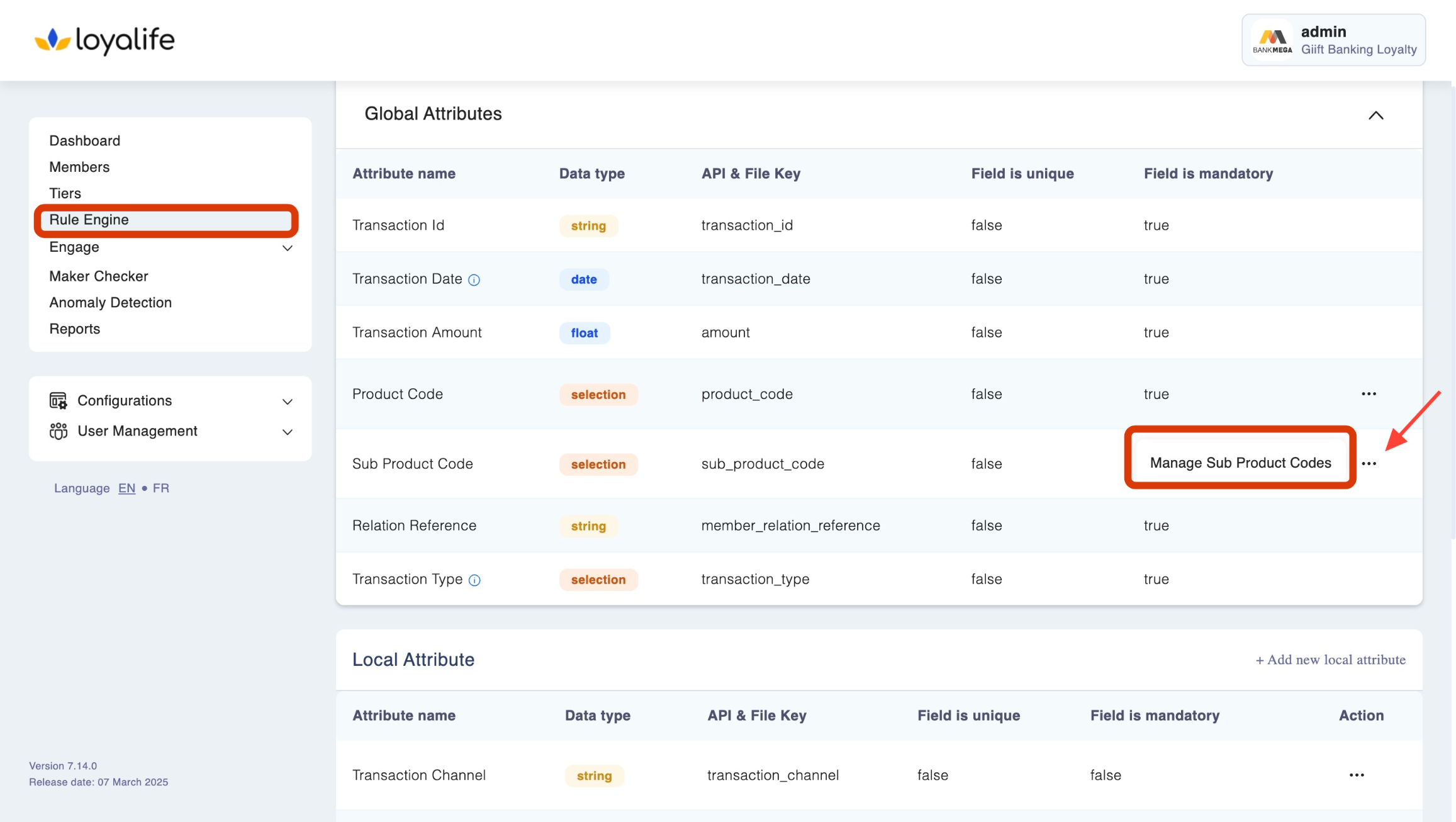
Task: Go to Anomaly Detection page
Action: pyautogui.click(x=110, y=303)
